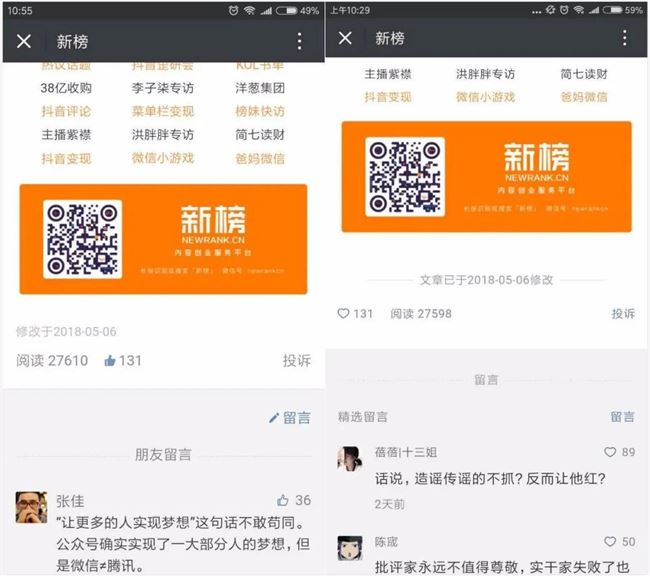Tap the 新榜 title in left header
Image resolution: width=650 pixels, height=576 pixels.
click(x=73, y=41)
